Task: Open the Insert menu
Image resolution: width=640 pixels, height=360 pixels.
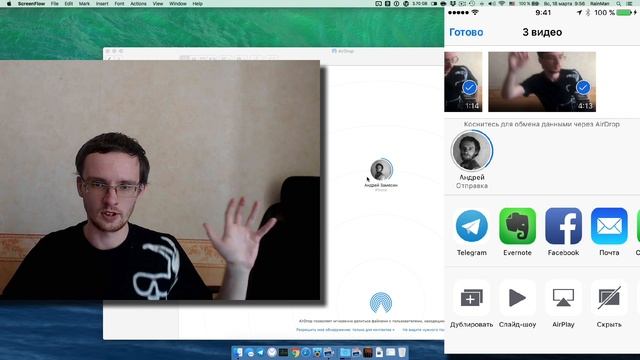Action: point(102,3)
